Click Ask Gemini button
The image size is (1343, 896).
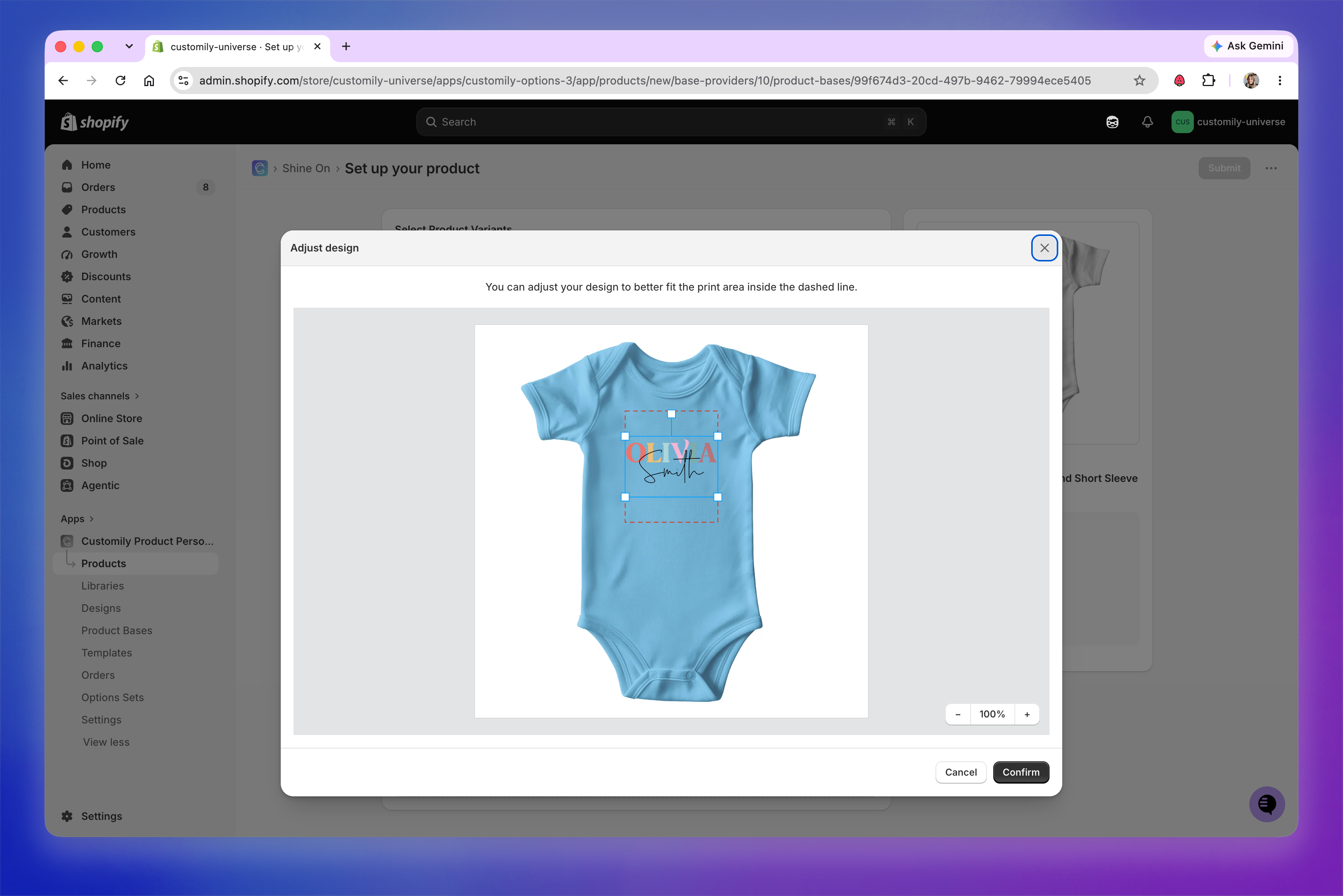[x=1248, y=46]
